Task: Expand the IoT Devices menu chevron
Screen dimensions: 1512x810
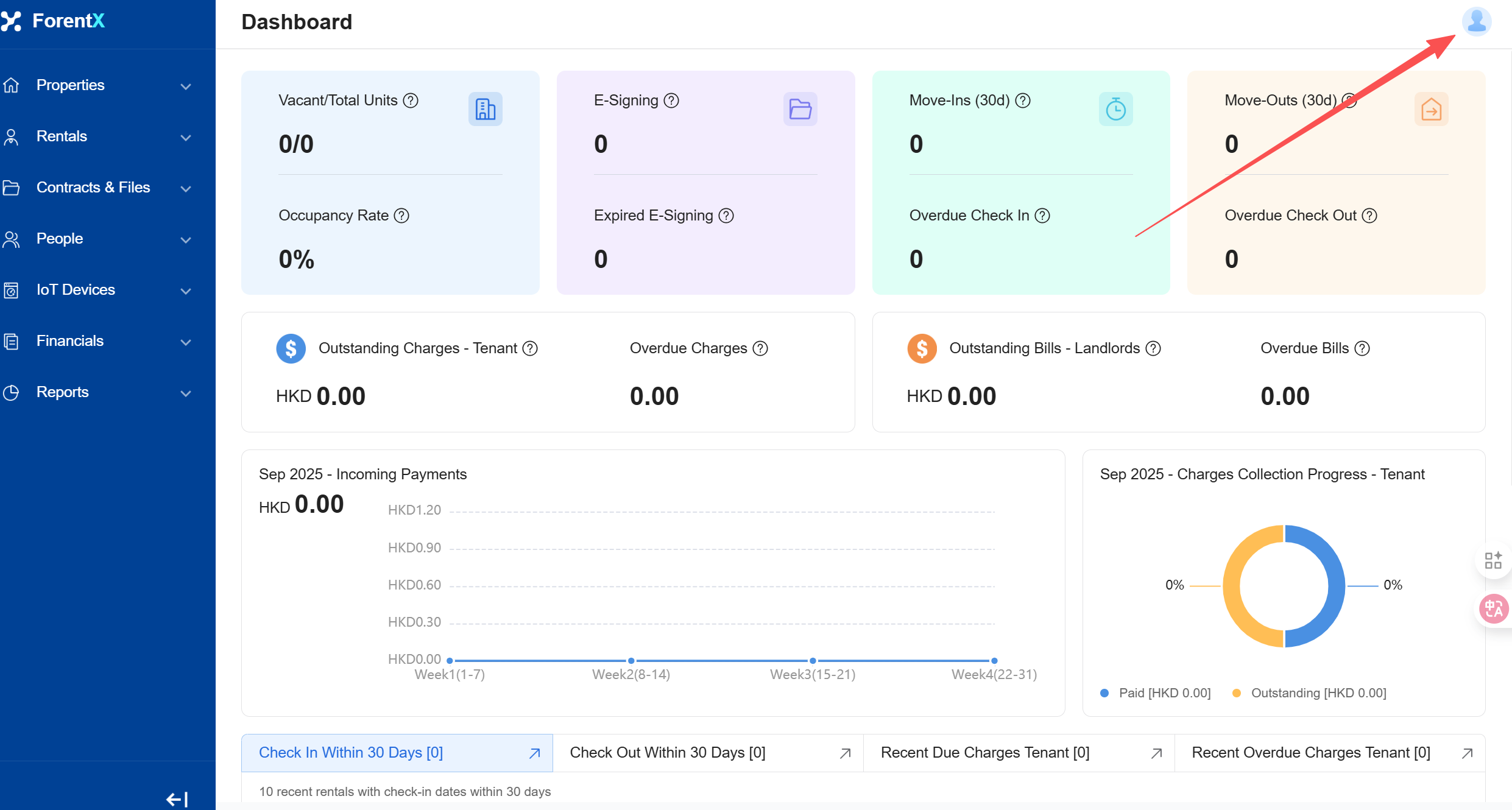Action: pyautogui.click(x=186, y=291)
